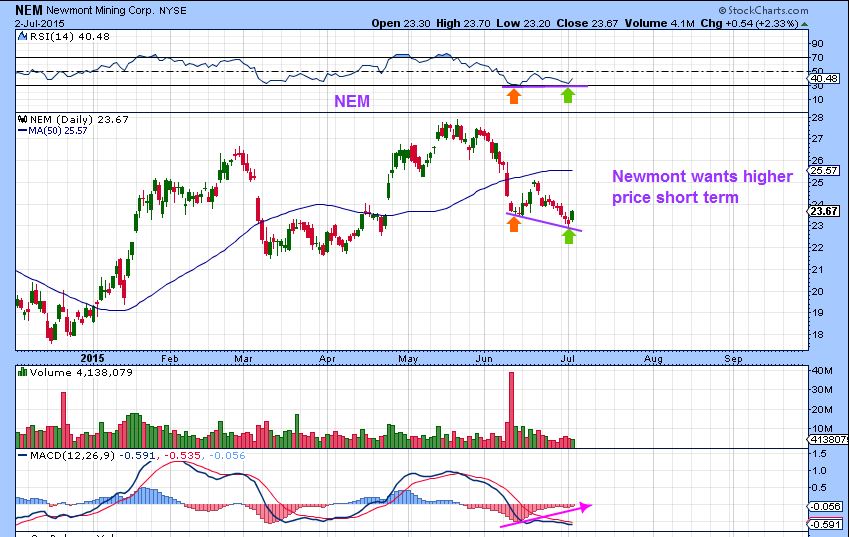849x537 pixels.
Task: Click the Volume 4,138,079 panel label
Action: (81, 372)
